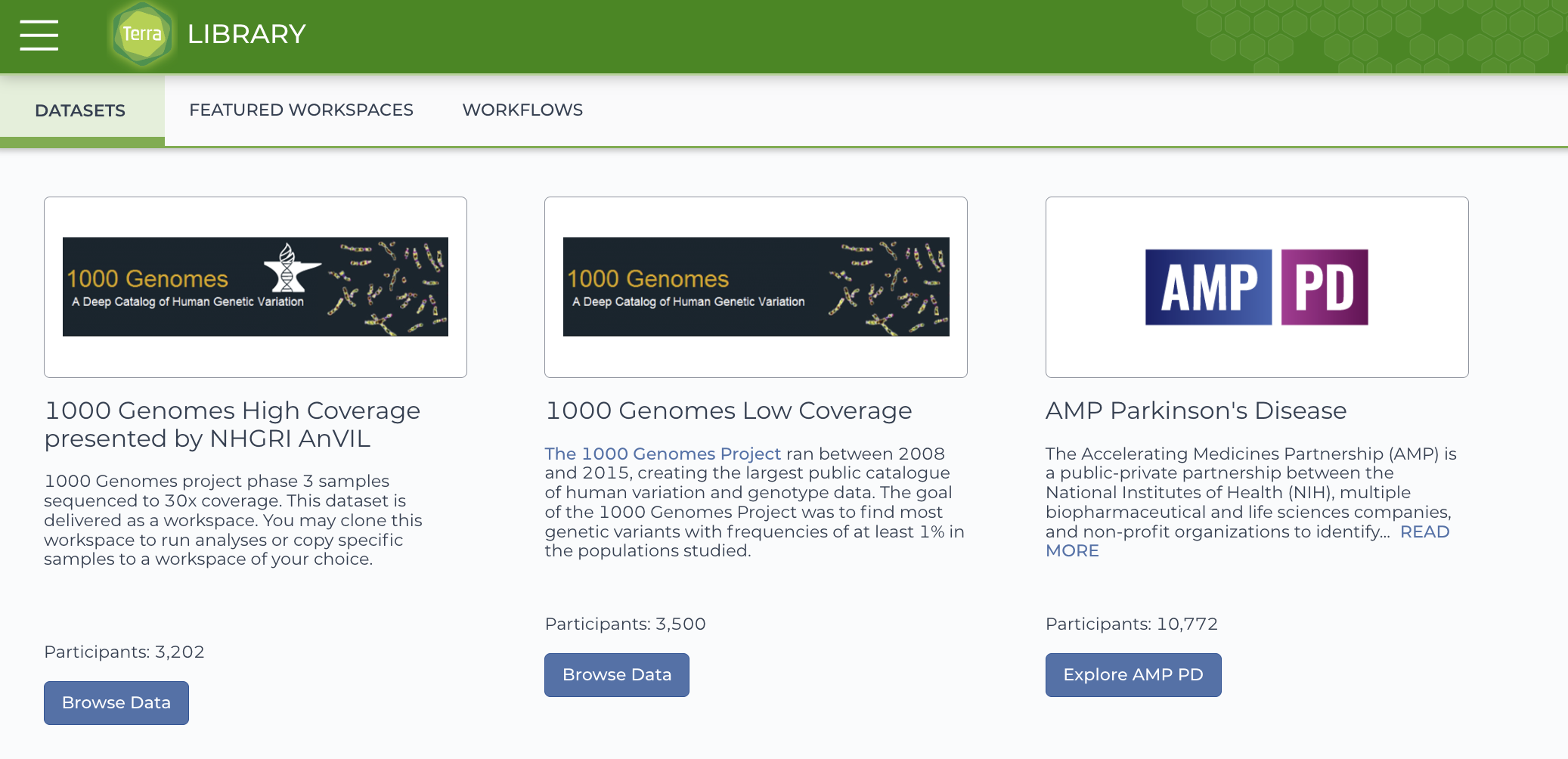Open The 1000 Genomes Project link

click(x=662, y=454)
